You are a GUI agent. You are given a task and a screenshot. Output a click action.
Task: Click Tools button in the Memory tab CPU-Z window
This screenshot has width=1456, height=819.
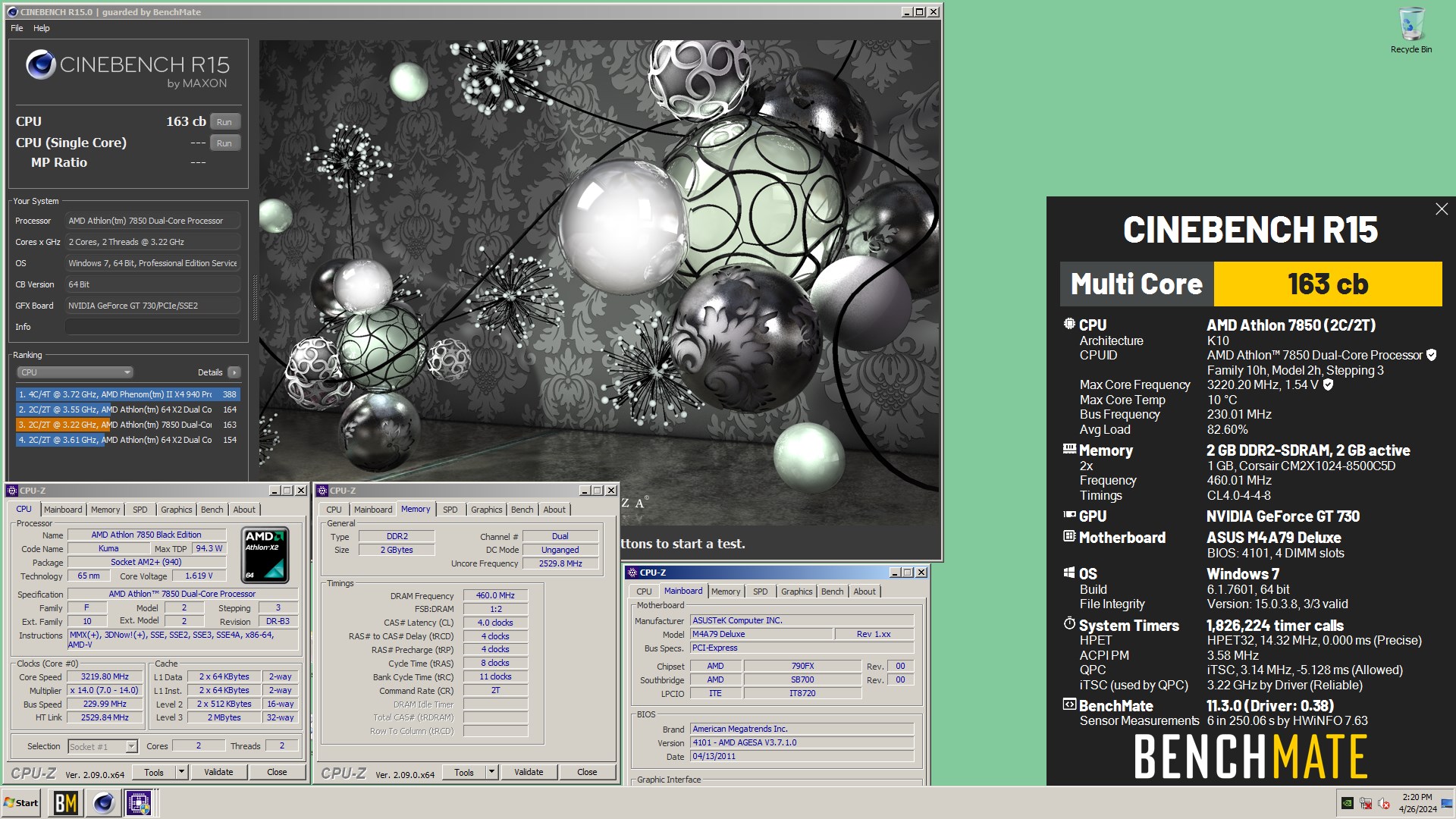464,773
